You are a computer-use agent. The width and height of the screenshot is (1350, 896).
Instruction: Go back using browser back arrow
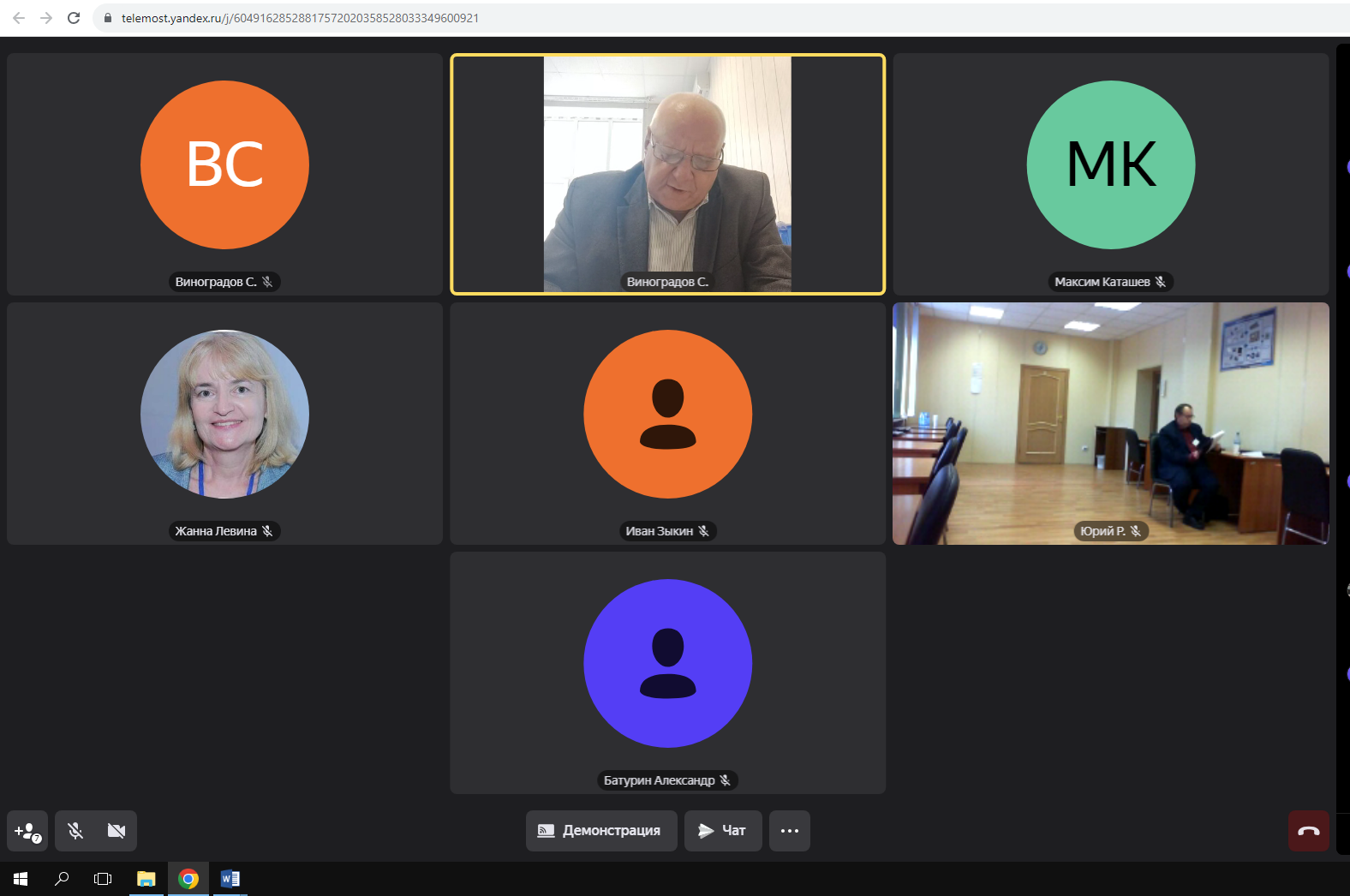[19, 18]
